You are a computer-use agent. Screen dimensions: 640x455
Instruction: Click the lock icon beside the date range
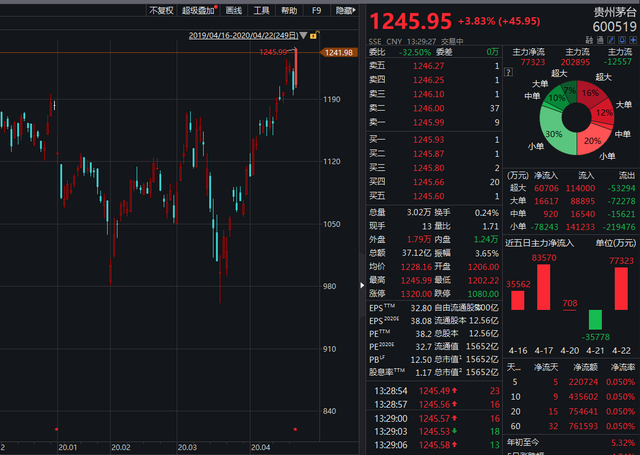(x=314, y=36)
